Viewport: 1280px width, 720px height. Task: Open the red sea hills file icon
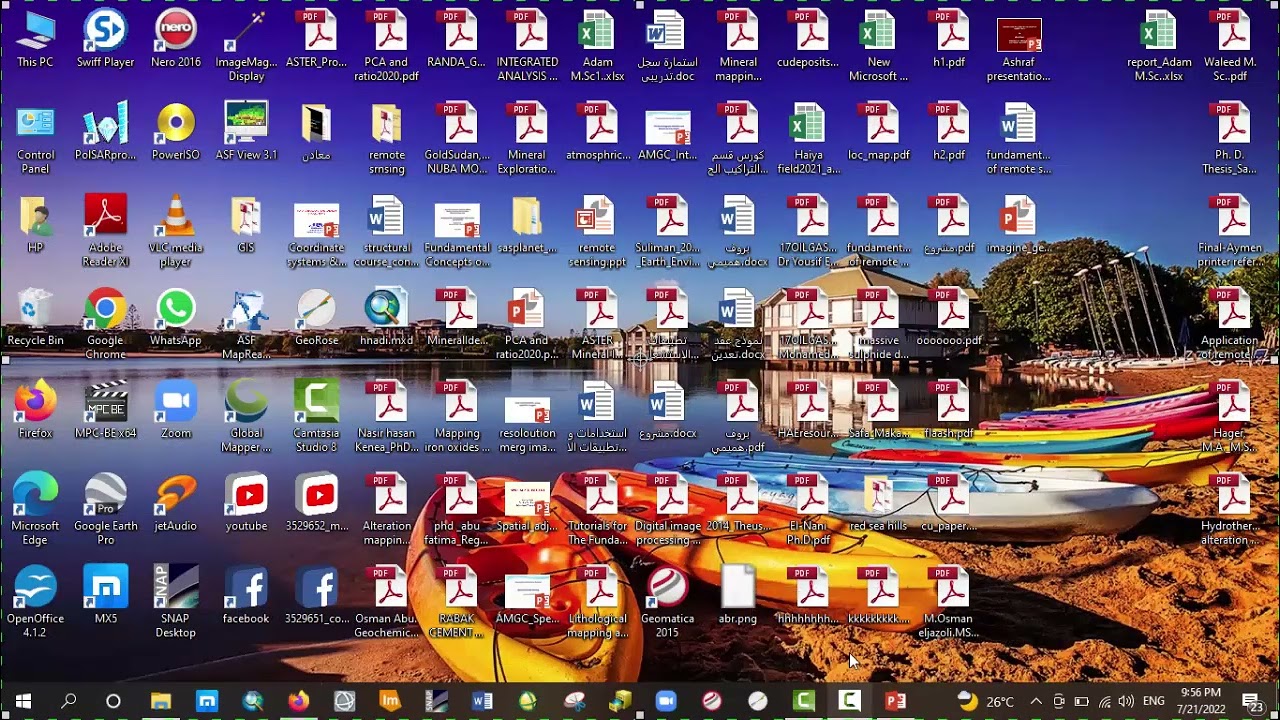(878, 503)
